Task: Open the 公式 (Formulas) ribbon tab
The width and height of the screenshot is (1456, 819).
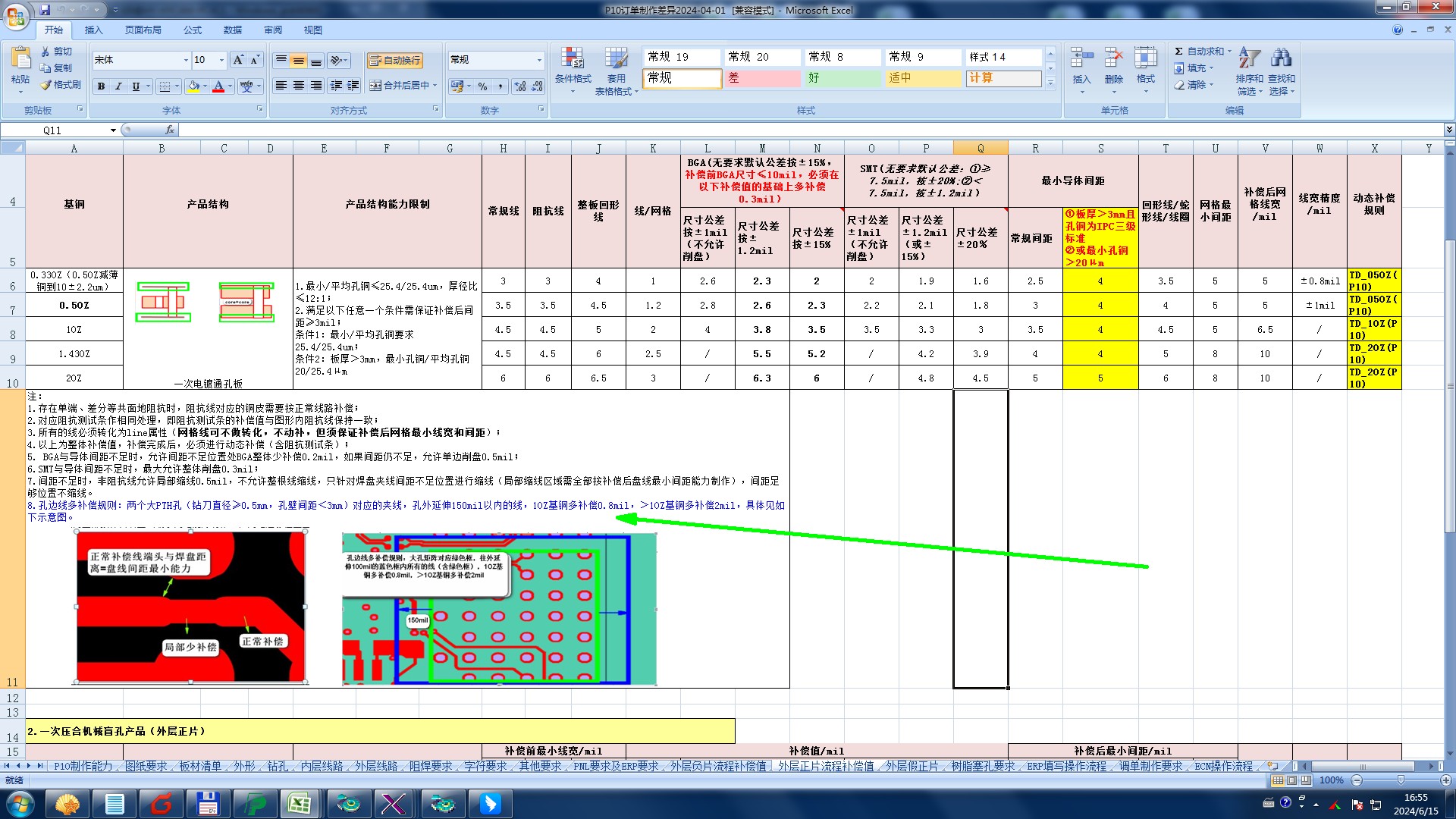Action: point(193,30)
